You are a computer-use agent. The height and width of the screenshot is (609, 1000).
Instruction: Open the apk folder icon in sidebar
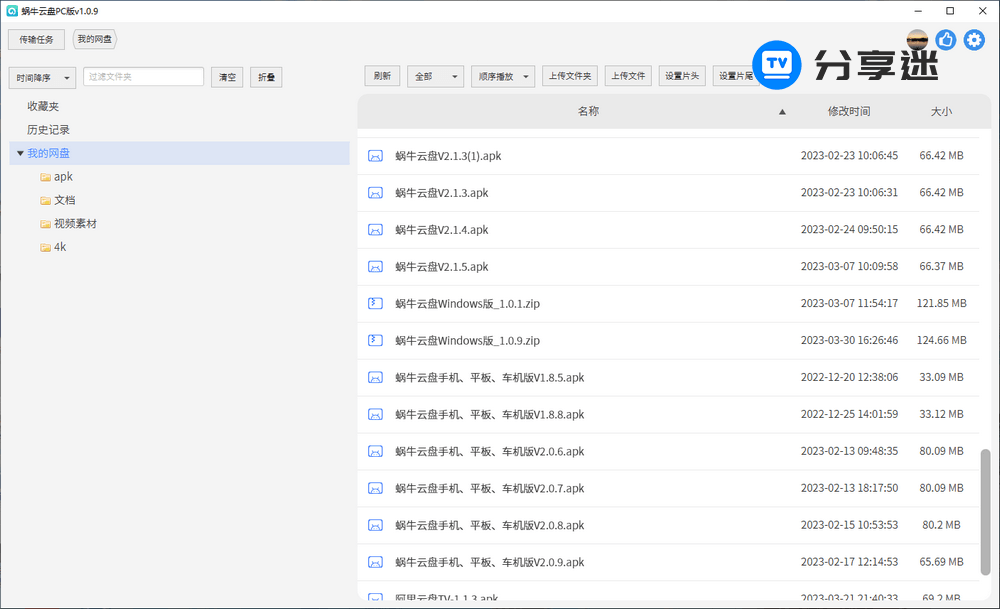pyautogui.click(x=46, y=176)
